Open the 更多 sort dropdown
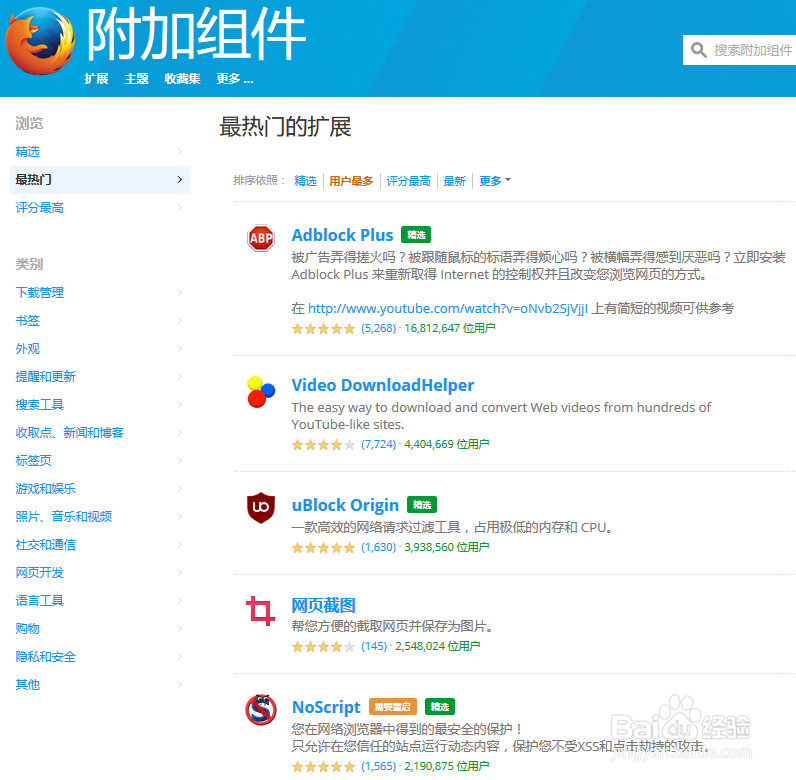796x780 pixels. [494, 181]
